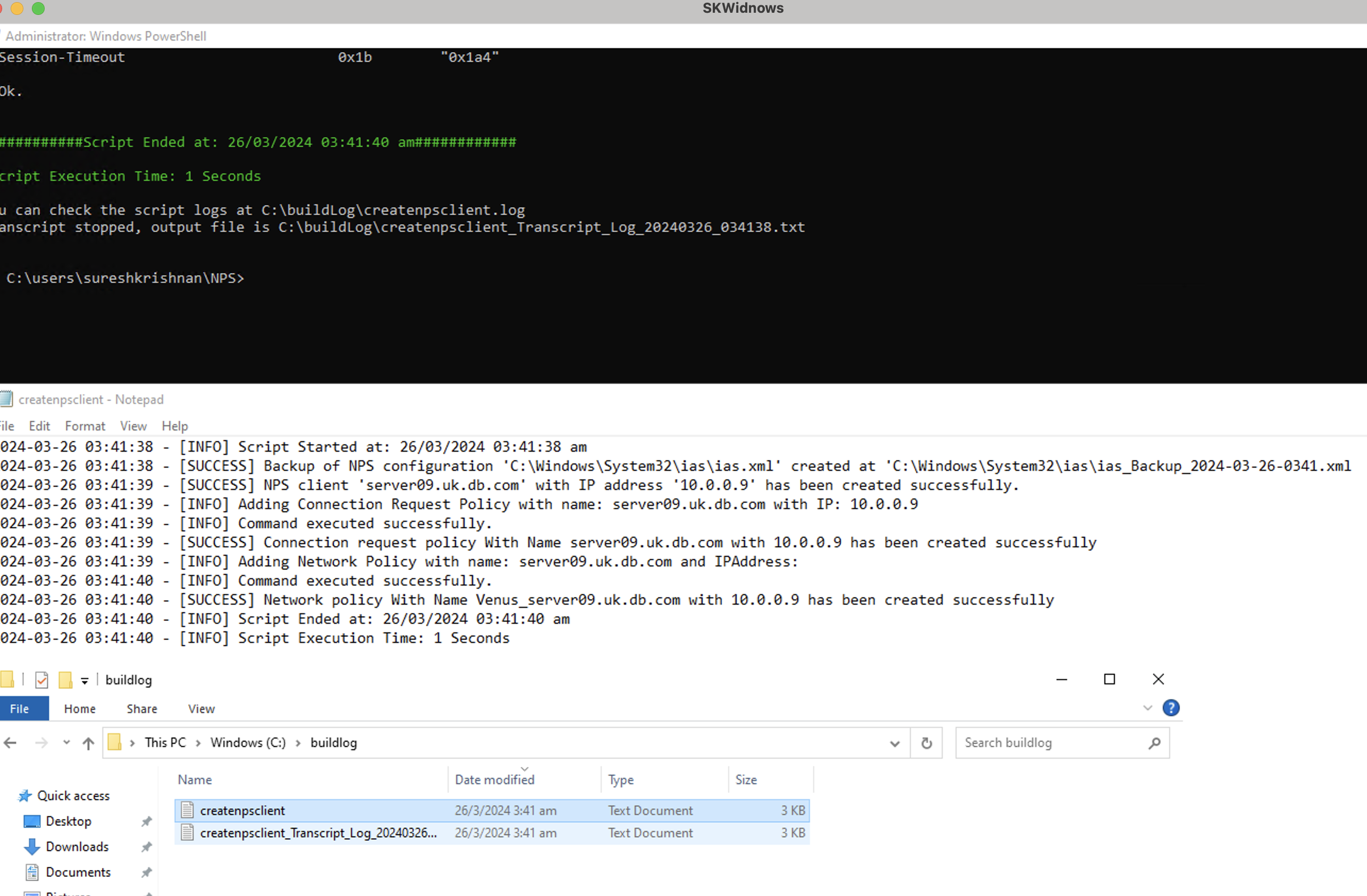Click the up directory arrow icon
Screen dimensions: 1367x896
(x=89, y=743)
